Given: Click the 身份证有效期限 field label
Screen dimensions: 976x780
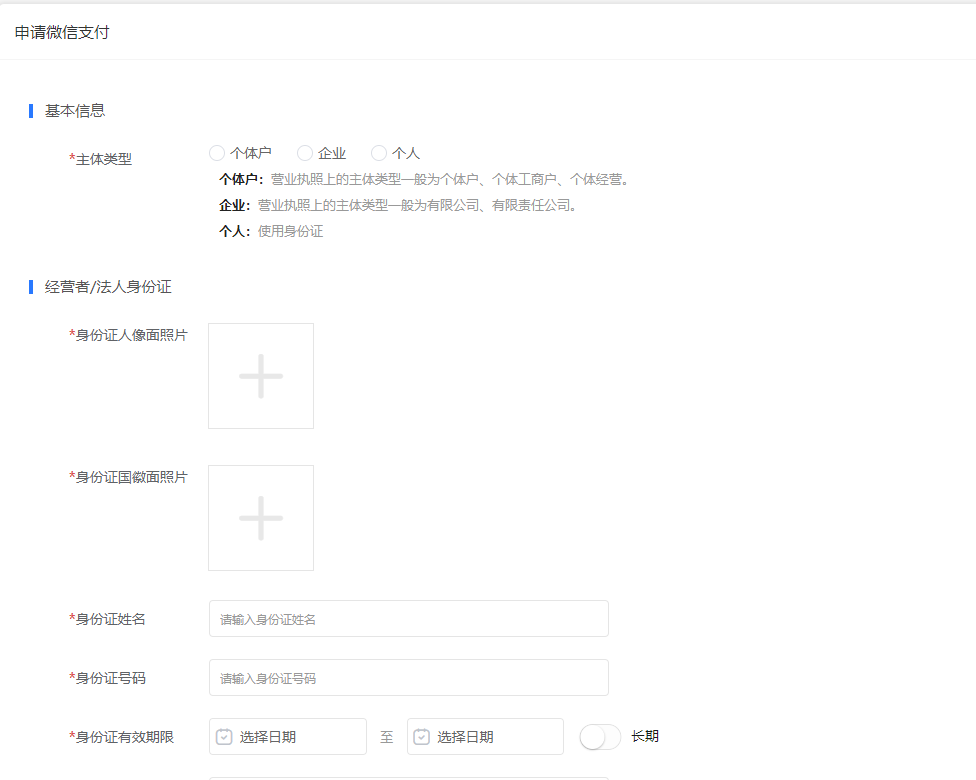Looking at the screenshot, I should (x=124, y=737).
